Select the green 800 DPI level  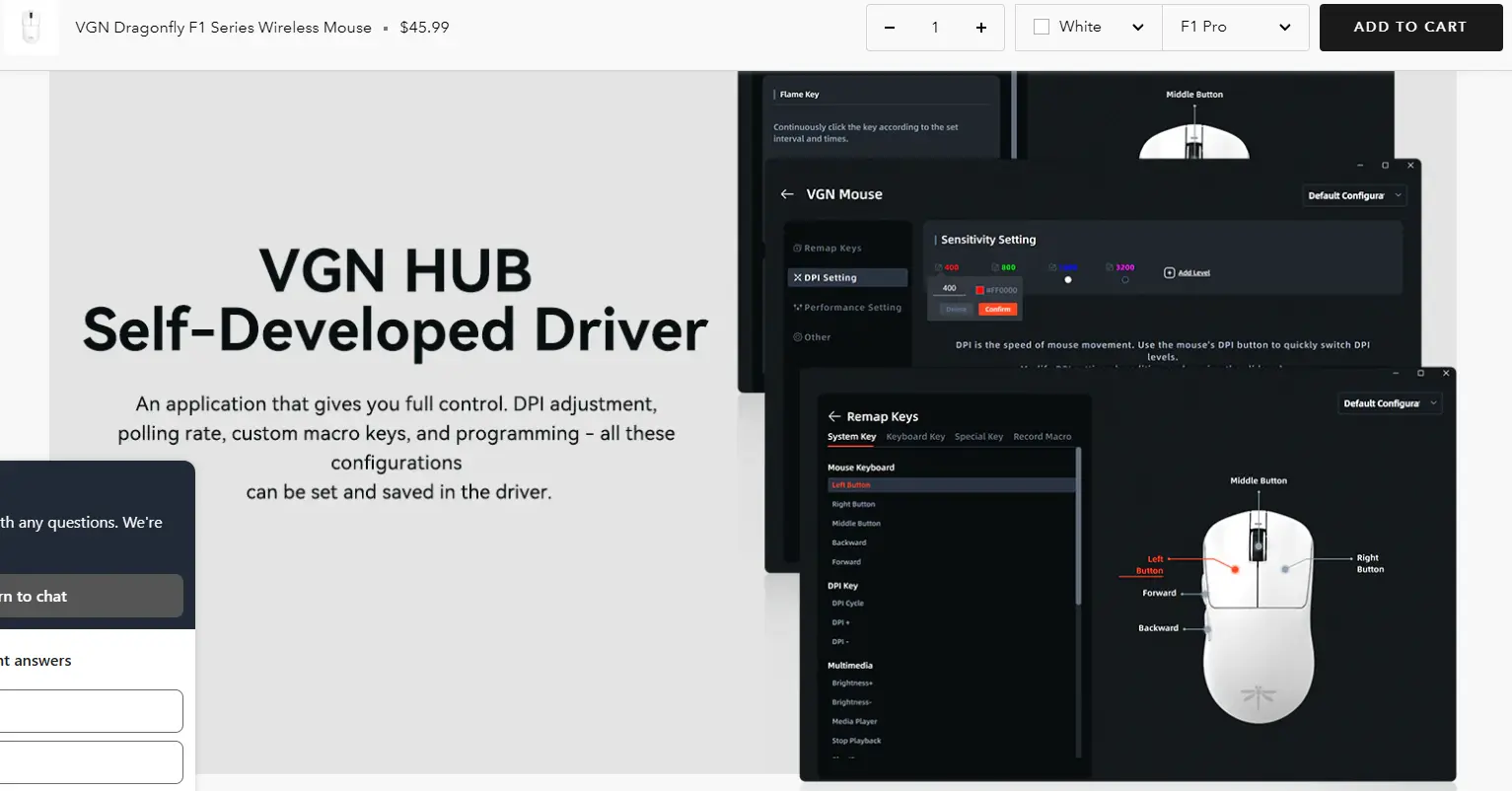1003,267
